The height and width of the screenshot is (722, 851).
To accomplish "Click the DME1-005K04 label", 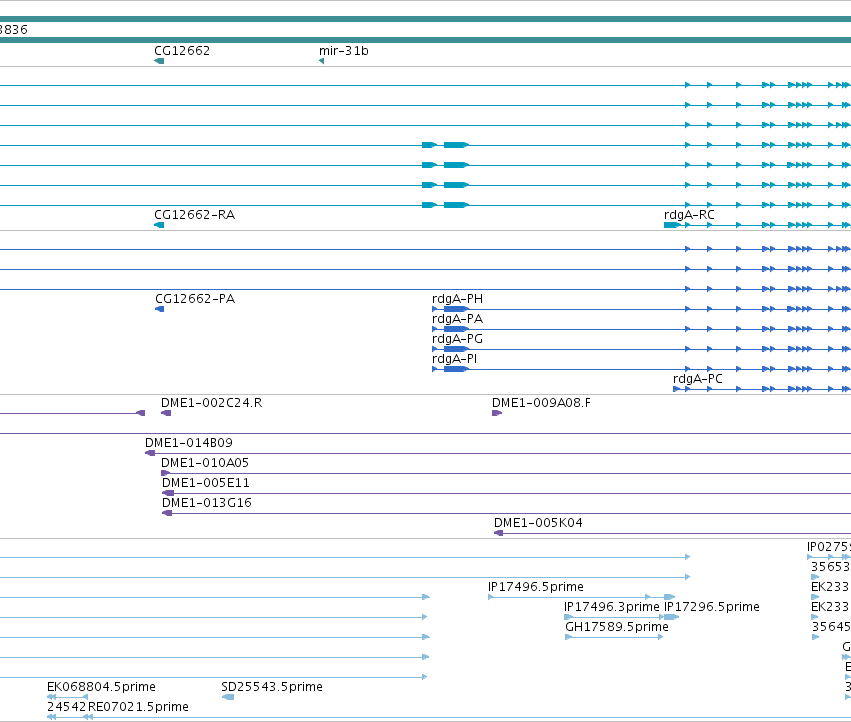I will coord(538,523).
